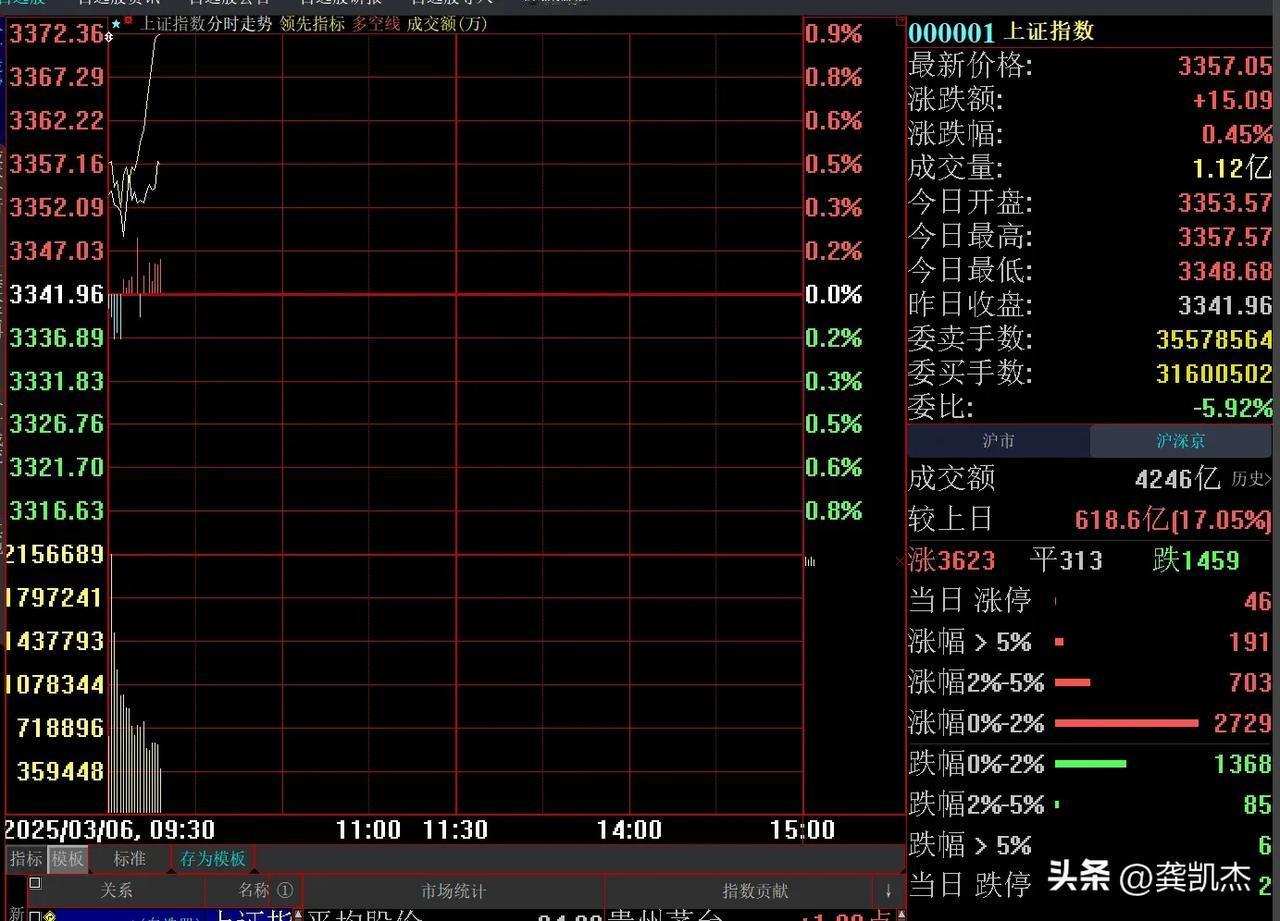Click the 上证指数分时走势 chart title
Image resolution: width=1280 pixels, height=921 pixels.
coord(206,24)
